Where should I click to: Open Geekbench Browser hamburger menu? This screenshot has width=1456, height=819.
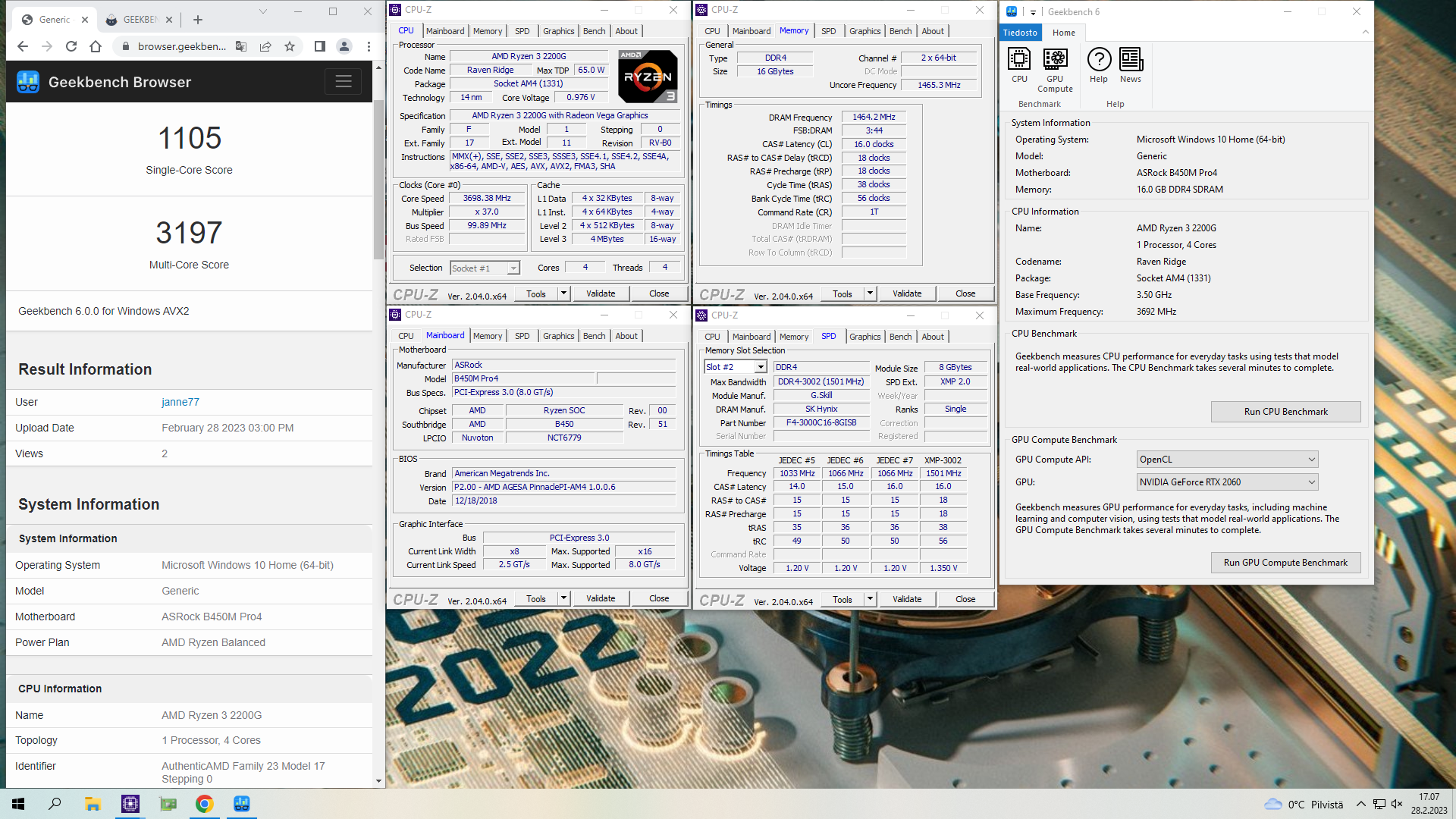(344, 82)
